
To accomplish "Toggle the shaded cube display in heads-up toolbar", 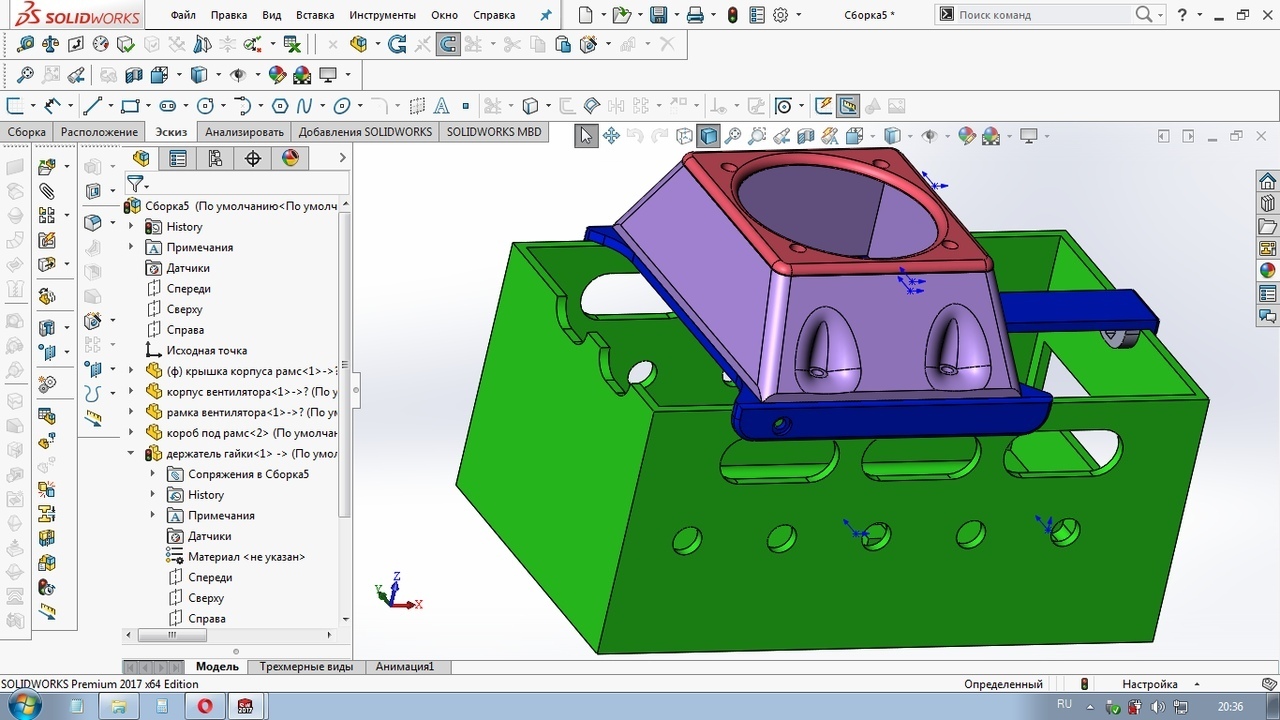I will pyautogui.click(x=709, y=136).
